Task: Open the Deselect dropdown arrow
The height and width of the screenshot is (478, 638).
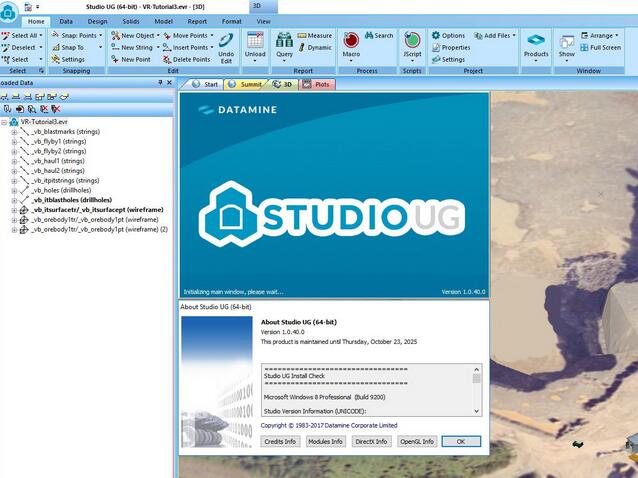Action: pyautogui.click(x=41, y=48)
